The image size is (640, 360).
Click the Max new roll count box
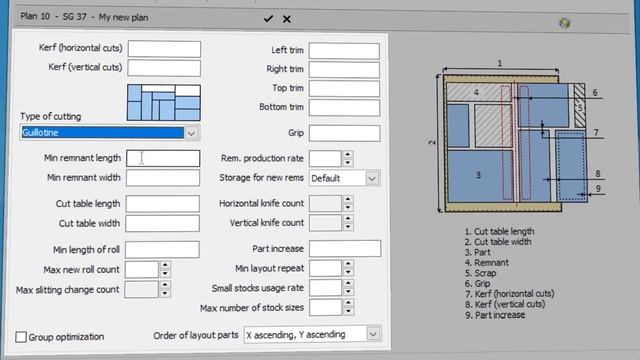pos(142,269)
